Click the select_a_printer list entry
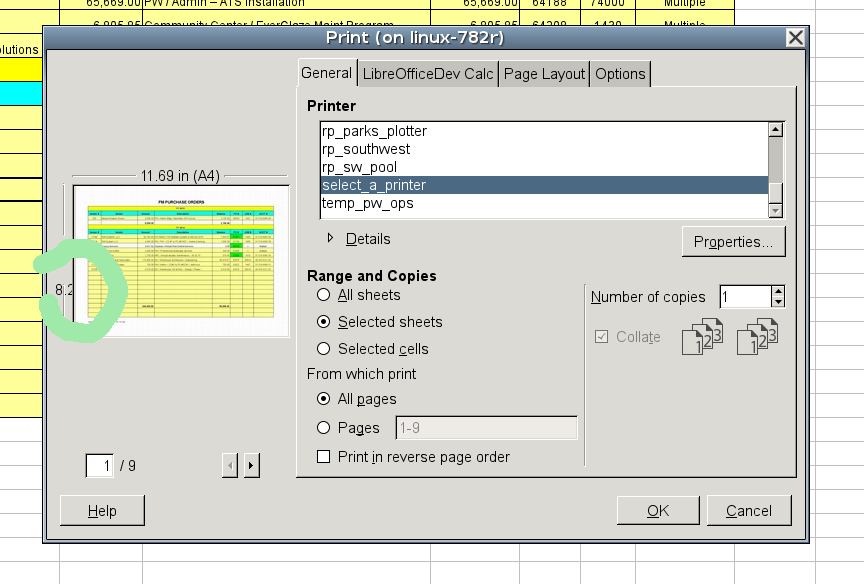The image size is (864, 584). [544, 185]
